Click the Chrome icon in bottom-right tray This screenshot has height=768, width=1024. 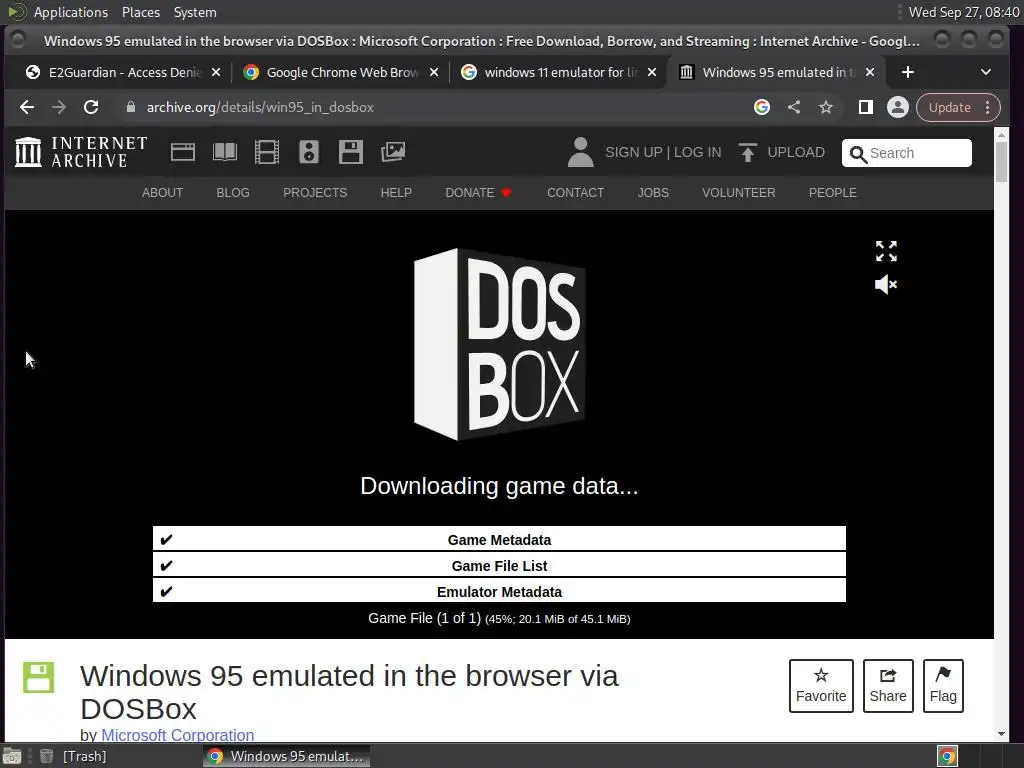(x=948, y=756)
